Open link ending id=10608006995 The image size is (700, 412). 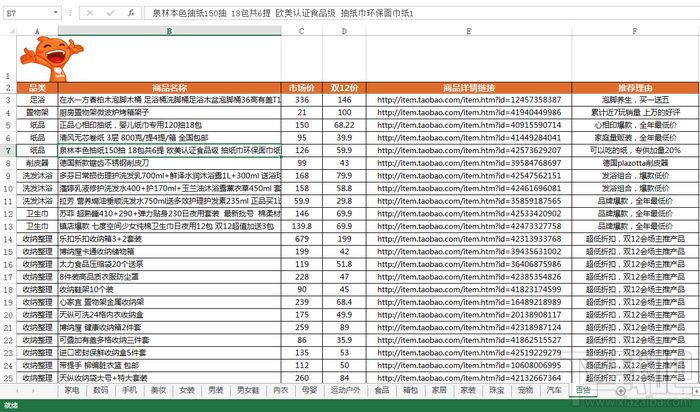click(x=469, y=365)
